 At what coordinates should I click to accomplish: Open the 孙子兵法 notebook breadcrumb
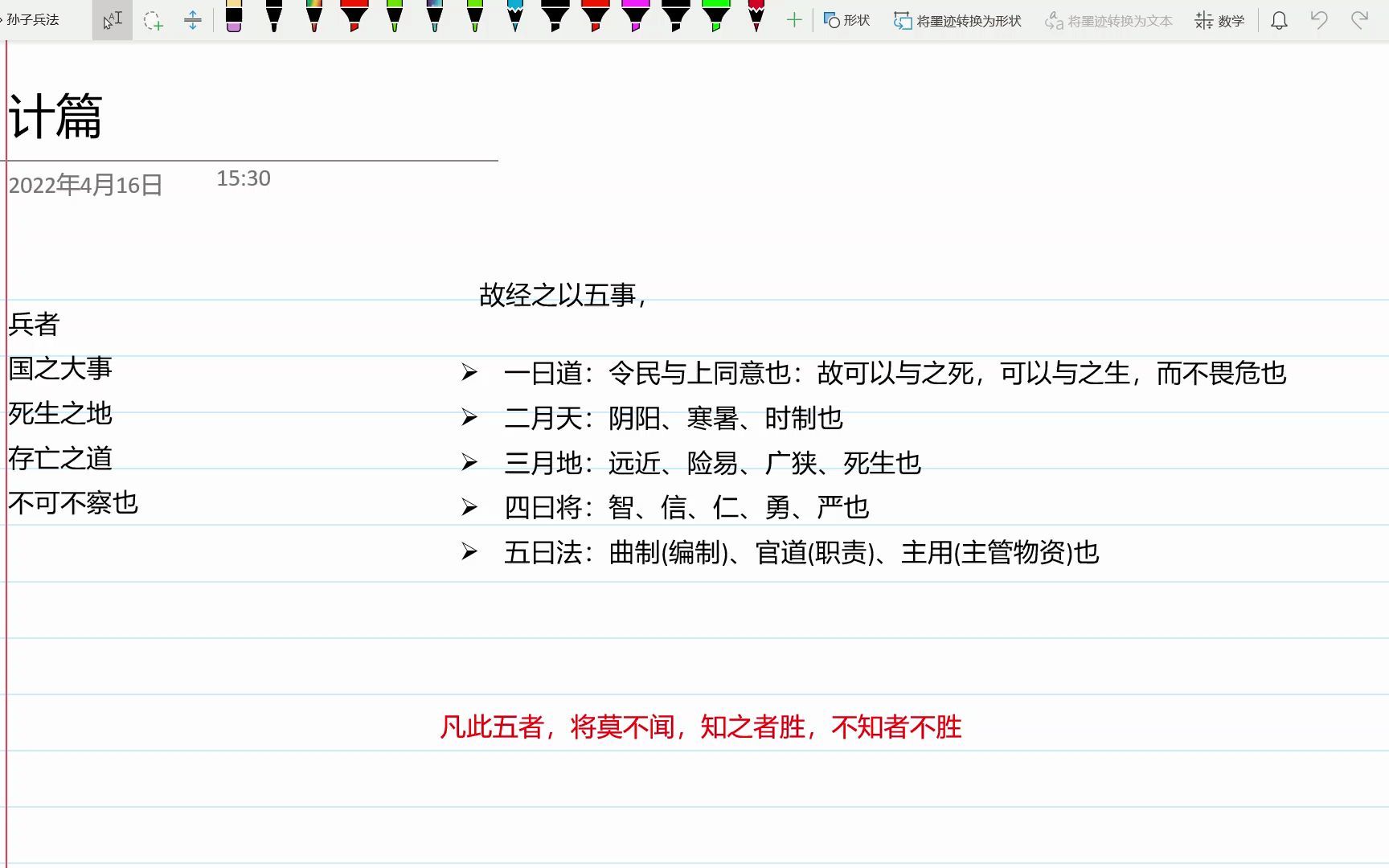click(33, 20)
